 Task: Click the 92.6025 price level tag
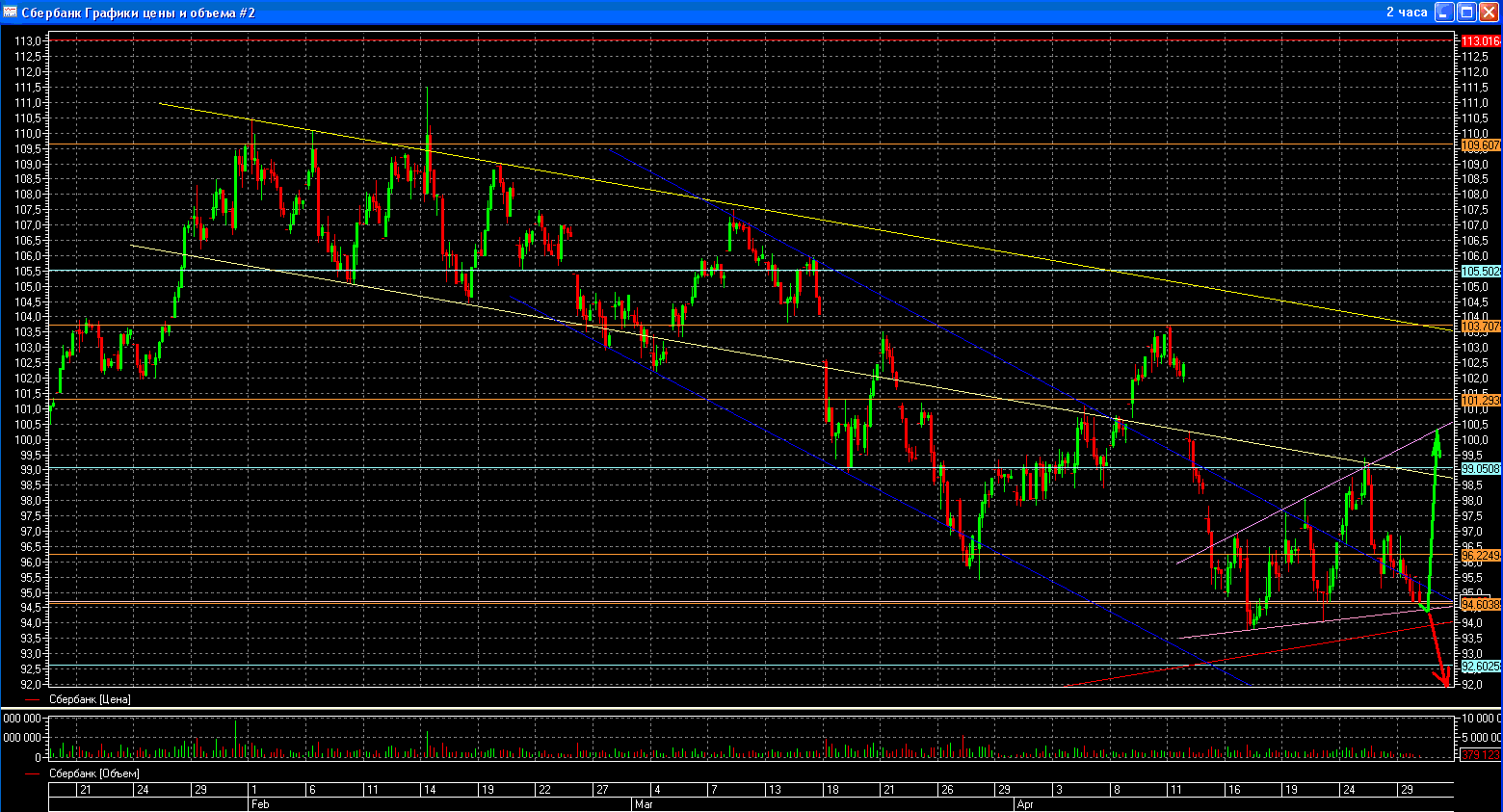1480,667
